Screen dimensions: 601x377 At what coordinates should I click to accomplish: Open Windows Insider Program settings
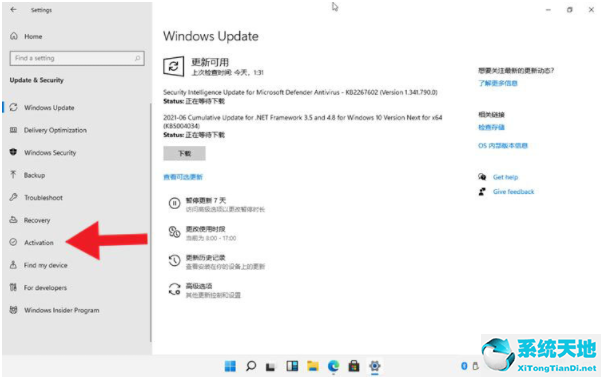(62, 310)
